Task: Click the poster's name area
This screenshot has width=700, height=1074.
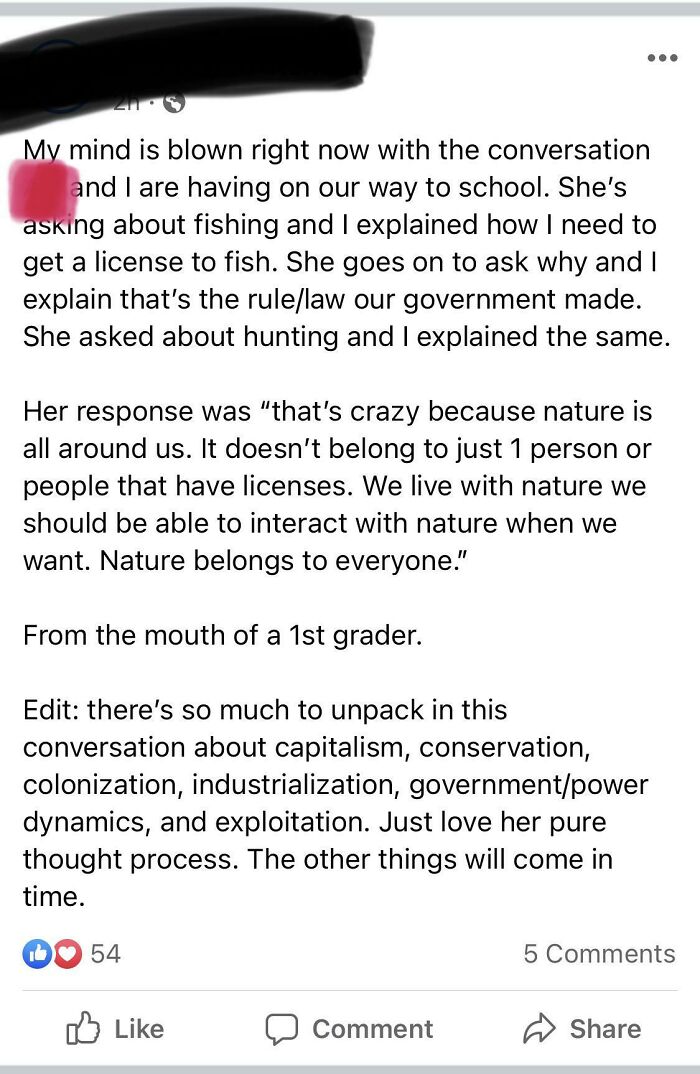Action: (x=180, y=70)
